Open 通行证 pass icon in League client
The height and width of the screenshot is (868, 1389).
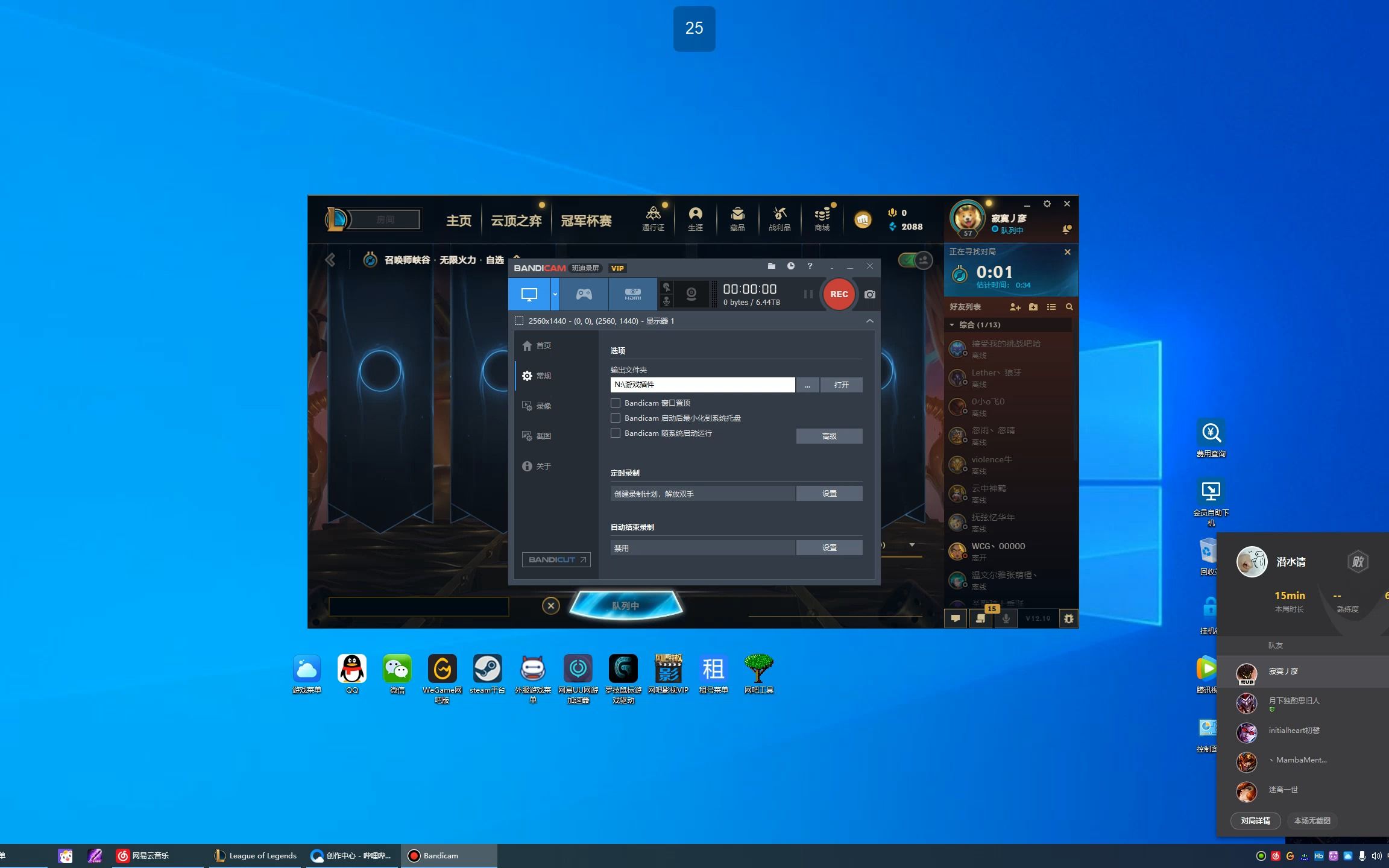click(x=653, y=218)
